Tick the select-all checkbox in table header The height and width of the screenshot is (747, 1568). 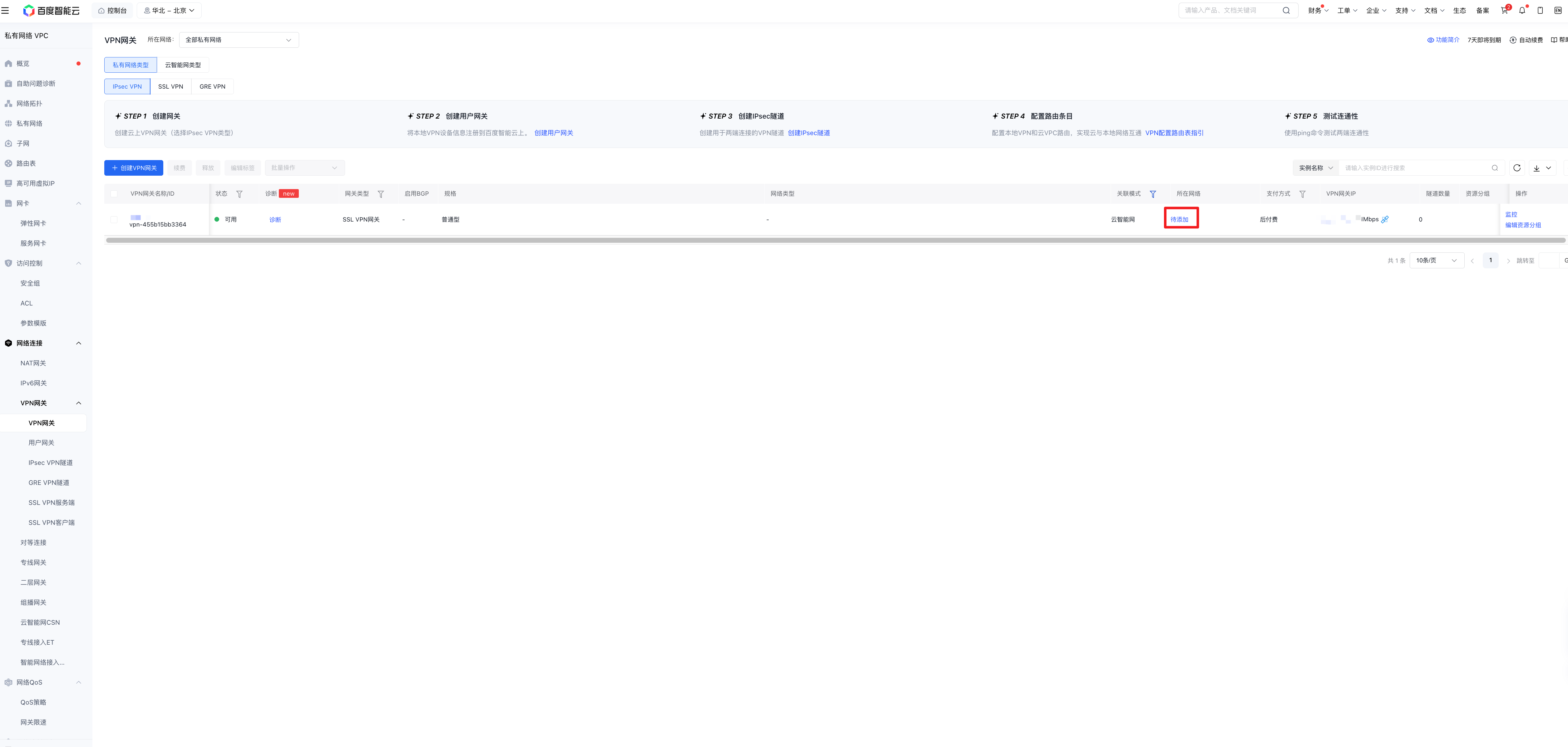tap(114, 194)
